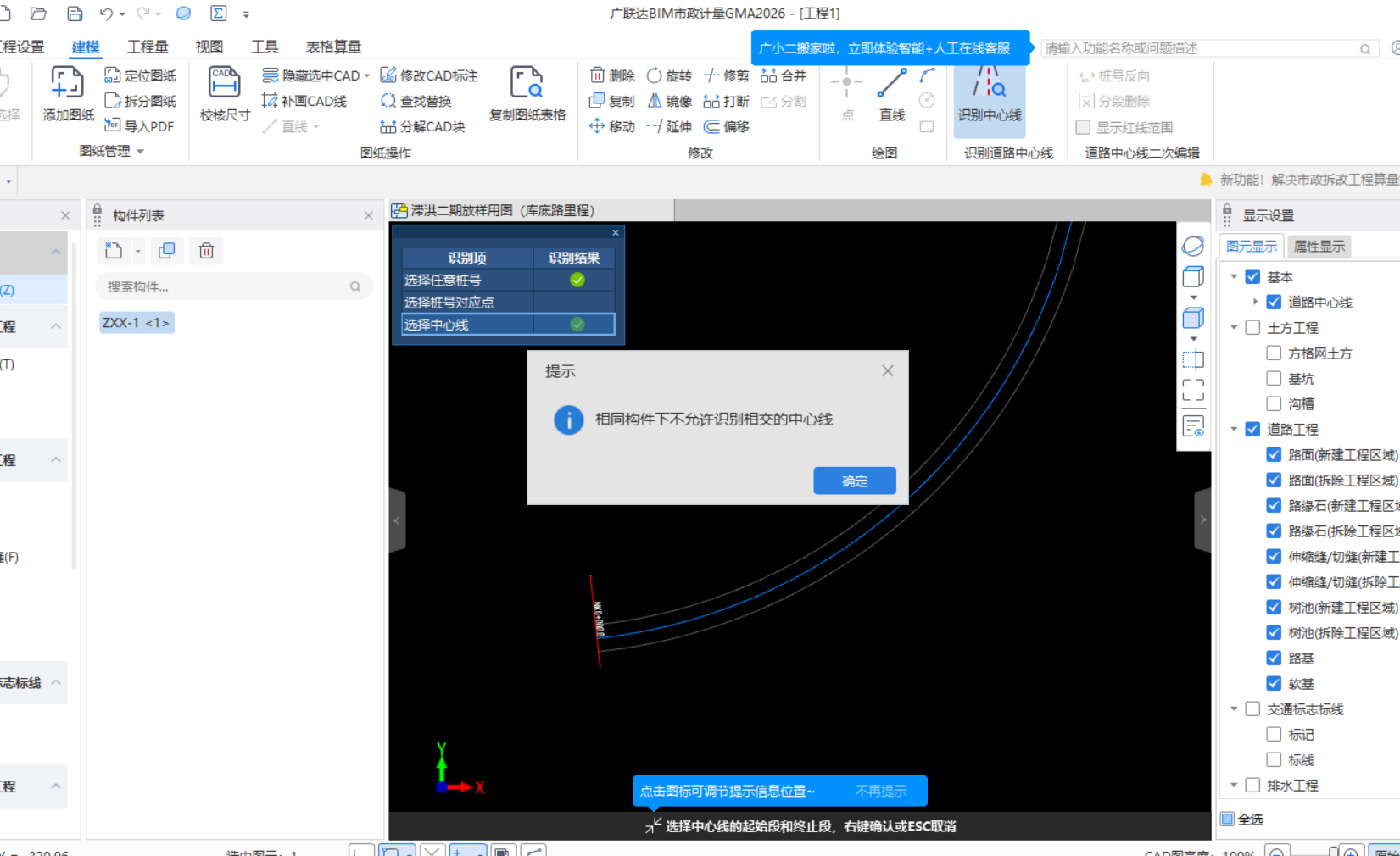The height and width of the screenshot is (856, 1400).
Task: Collapse the 土方工程 tree node
Action: pyautogui.click(x=1234, y=328)
